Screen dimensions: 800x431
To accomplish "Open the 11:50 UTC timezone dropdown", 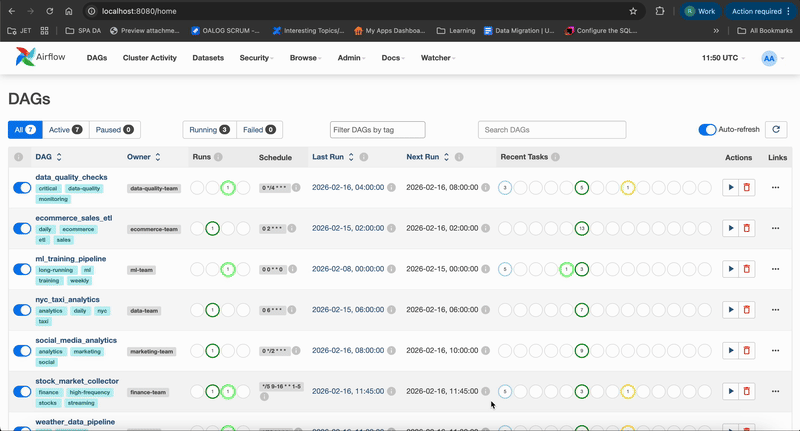I will (x=723, y=58).
